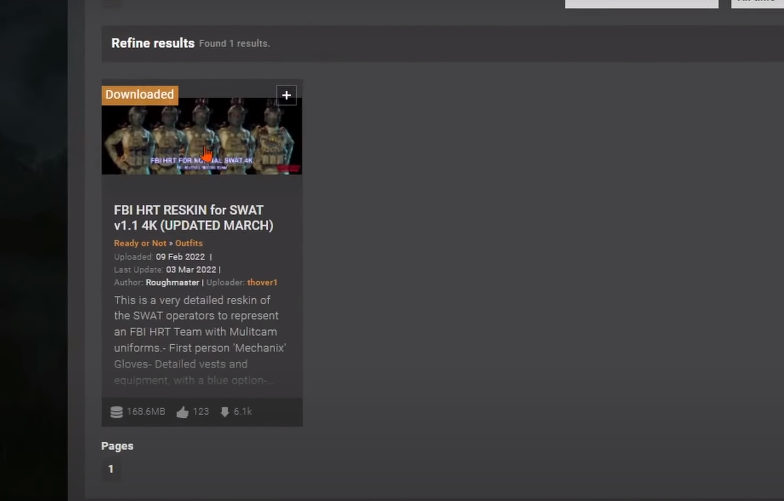Select the author name Roughmaster
Viewport: 784px width, 501px height.
[x=172, y=282]
